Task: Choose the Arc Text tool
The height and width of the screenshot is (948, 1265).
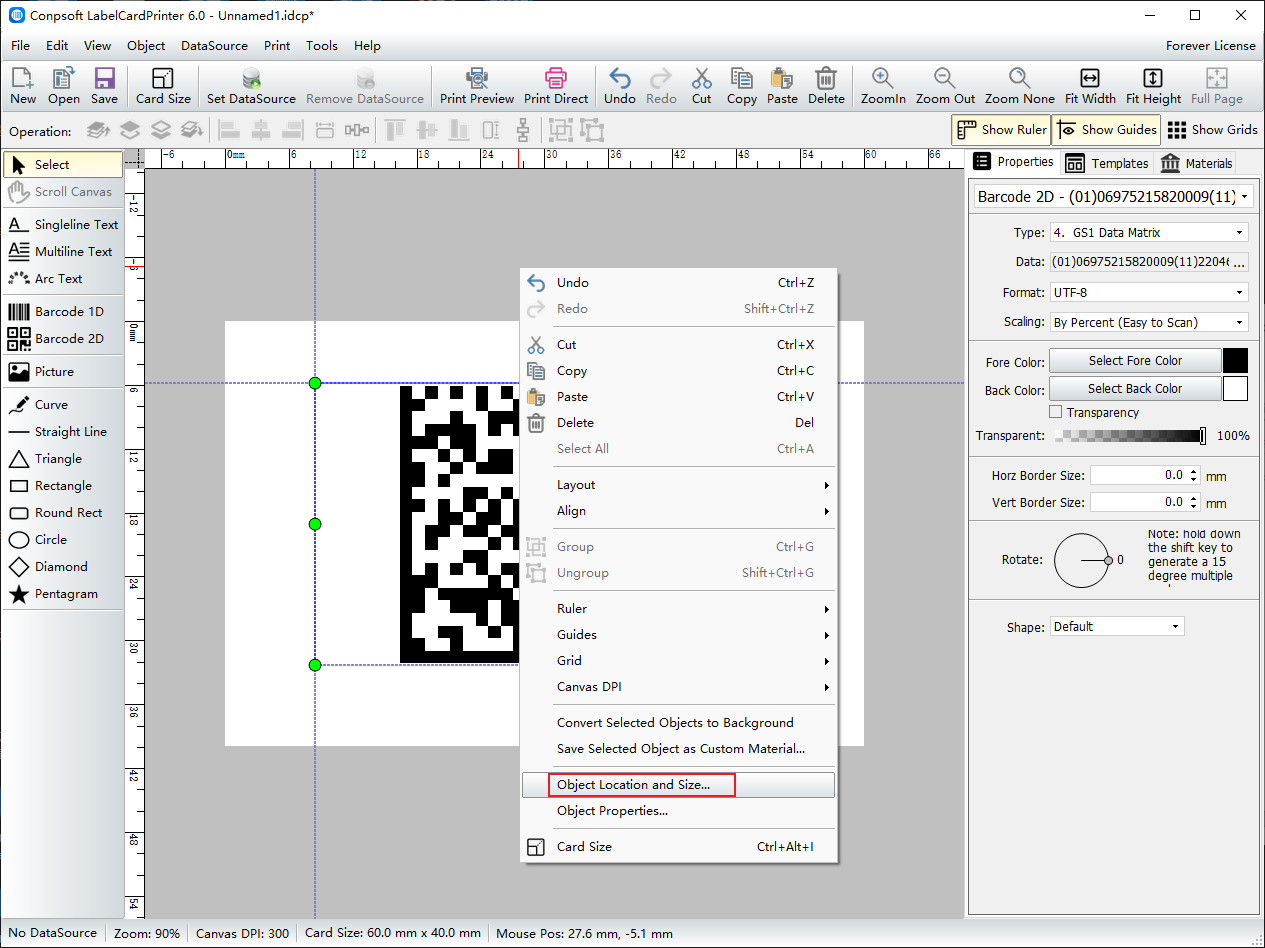Action: coord(62,279)
